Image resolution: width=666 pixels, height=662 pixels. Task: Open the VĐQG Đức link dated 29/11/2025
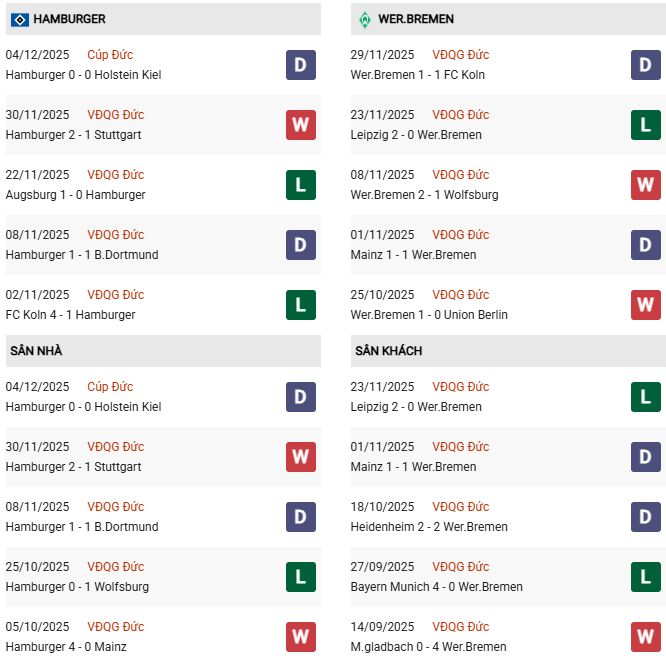point(460,55)
